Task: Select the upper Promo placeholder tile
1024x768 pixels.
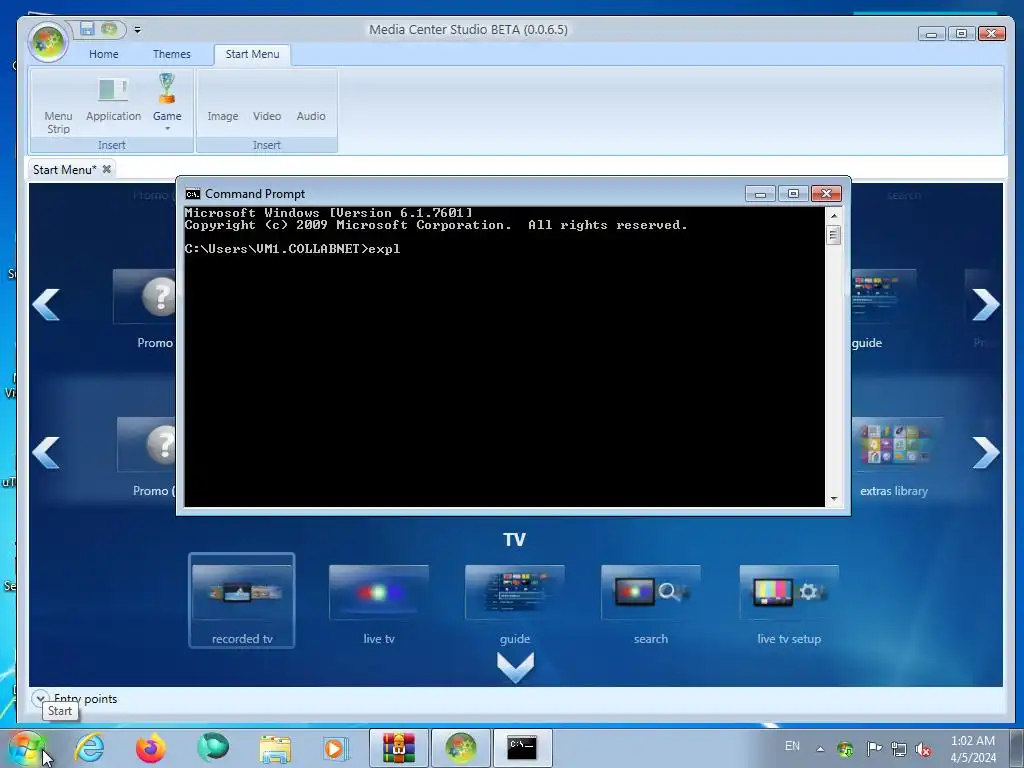Action: (x=145, y=310)
